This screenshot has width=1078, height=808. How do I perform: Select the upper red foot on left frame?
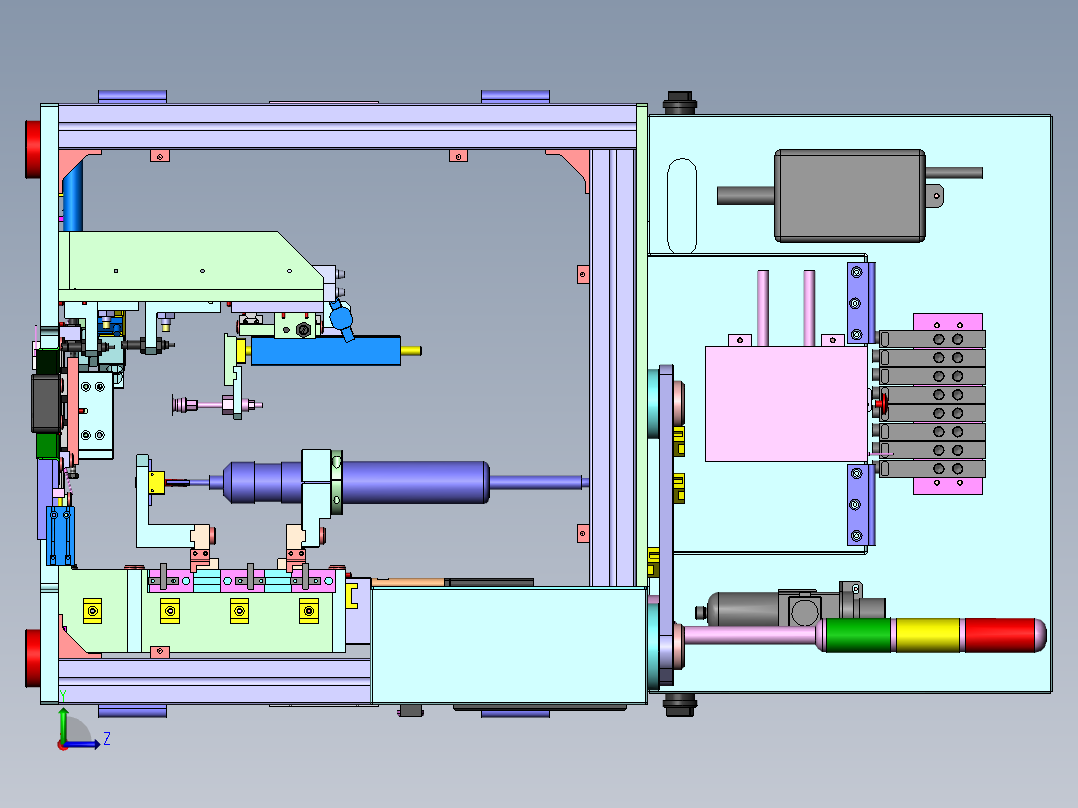click(33, 149)
